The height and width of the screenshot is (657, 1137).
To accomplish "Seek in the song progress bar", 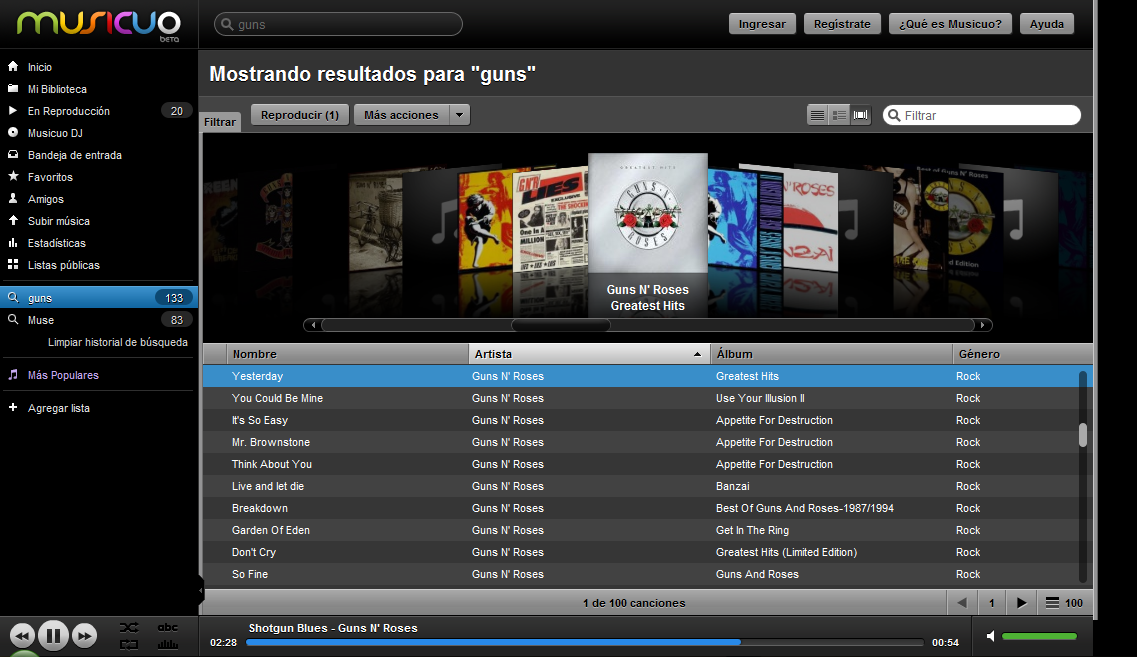I will pyautogui.click(x=584, y=642).
